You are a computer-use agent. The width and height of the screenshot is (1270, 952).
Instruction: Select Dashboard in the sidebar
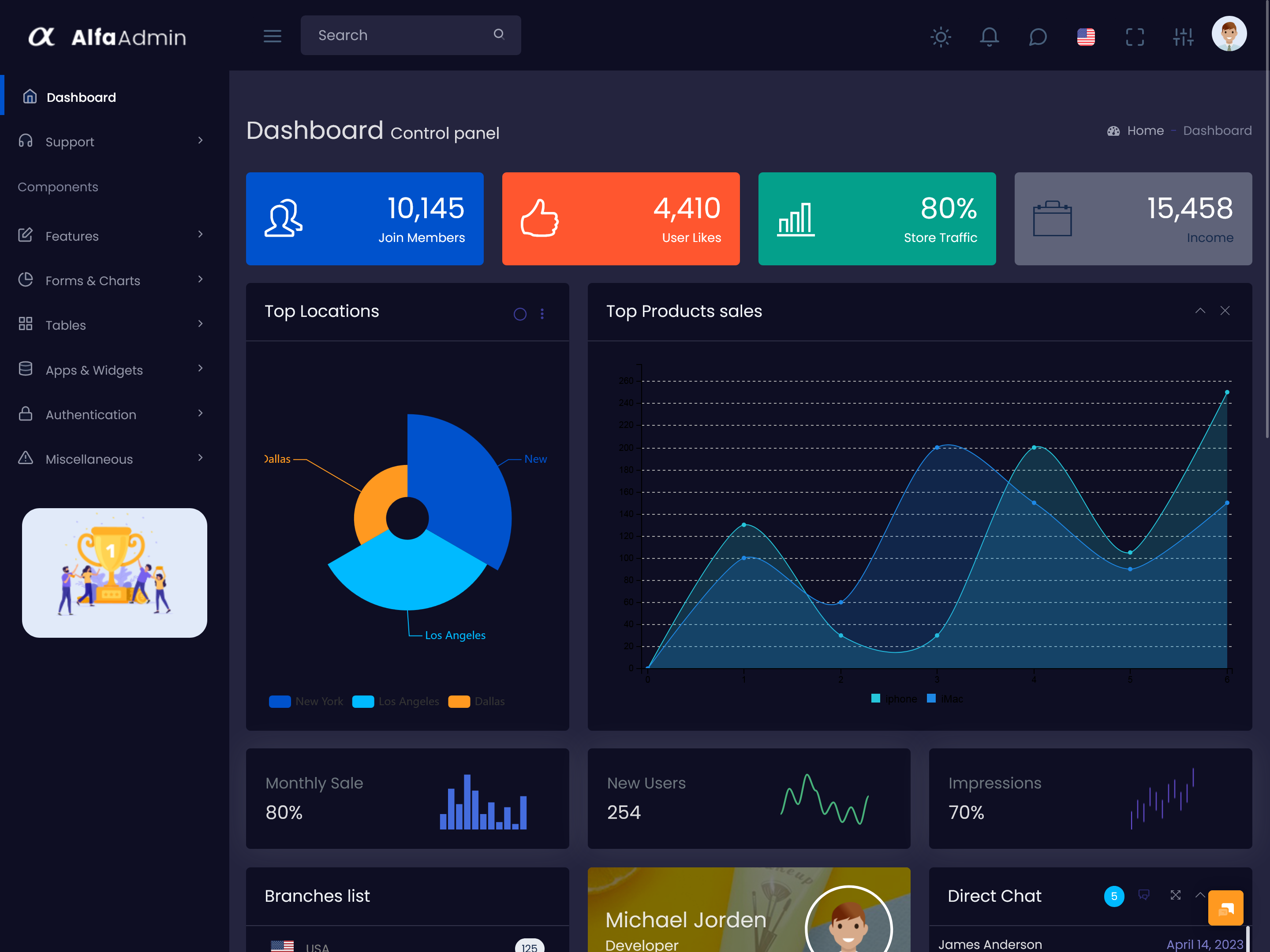pos(115,97)
